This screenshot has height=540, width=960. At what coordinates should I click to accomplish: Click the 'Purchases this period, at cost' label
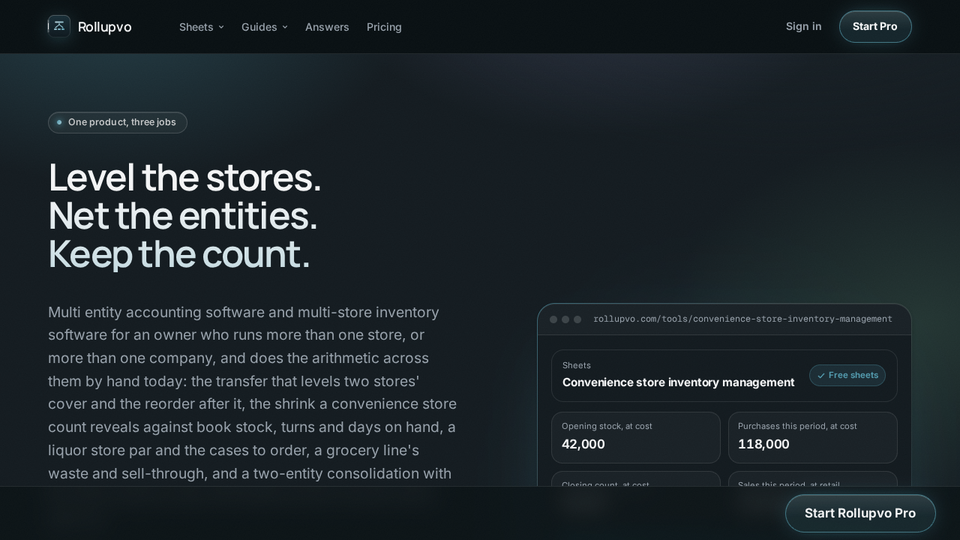click(x=797, y=426)
